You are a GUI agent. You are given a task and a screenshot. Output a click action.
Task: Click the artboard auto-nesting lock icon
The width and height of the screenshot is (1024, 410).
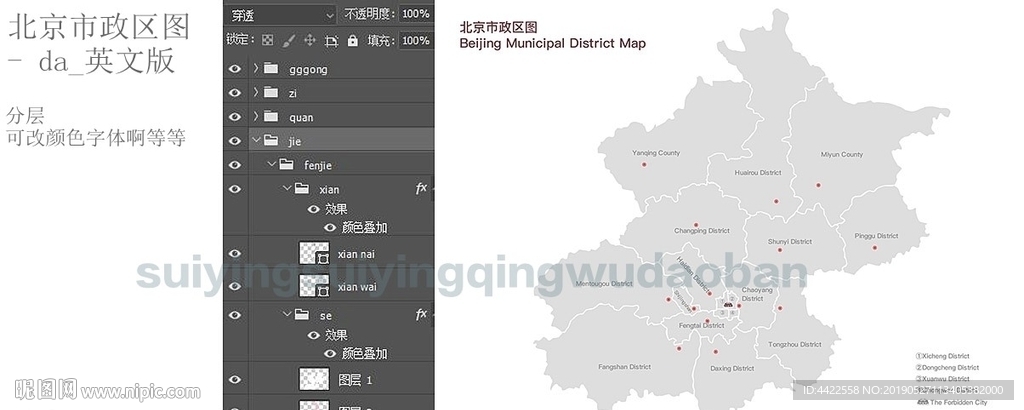pos(331,41)
